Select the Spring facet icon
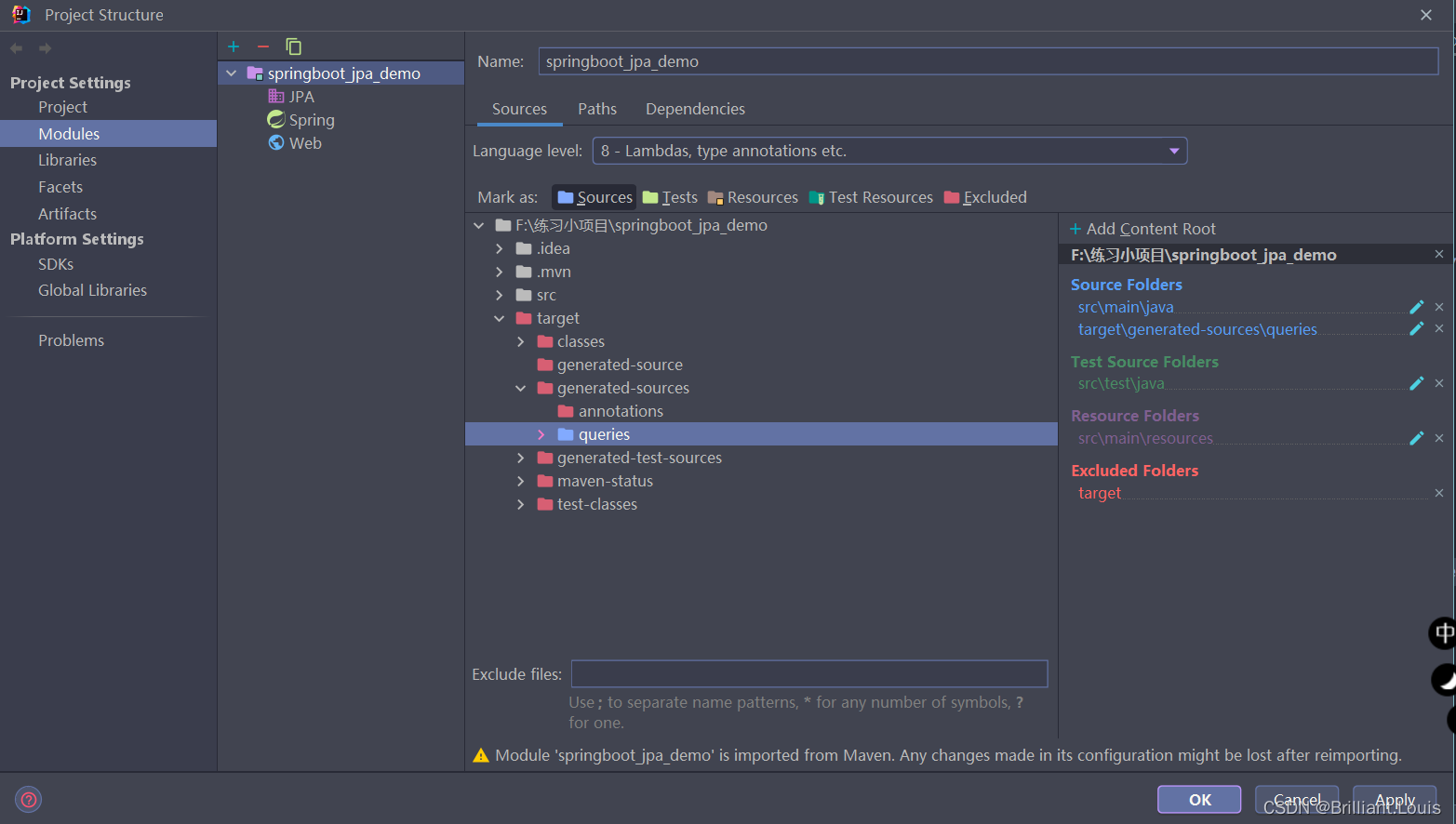 276,119
